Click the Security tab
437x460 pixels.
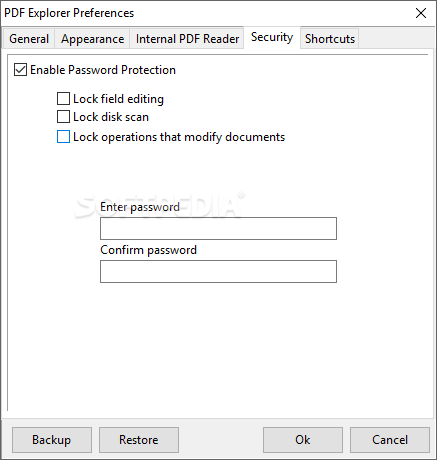coord(272,37)
